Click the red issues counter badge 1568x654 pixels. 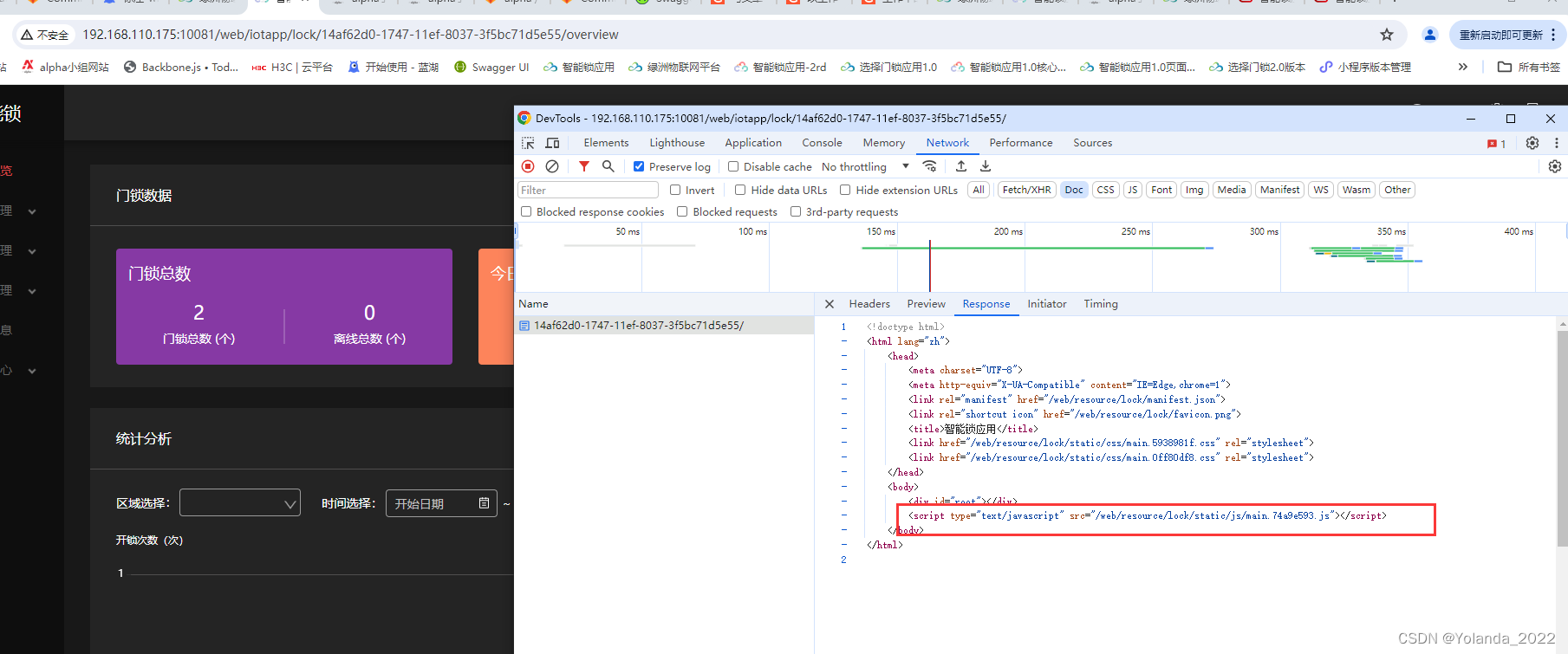click(1497, 144)
